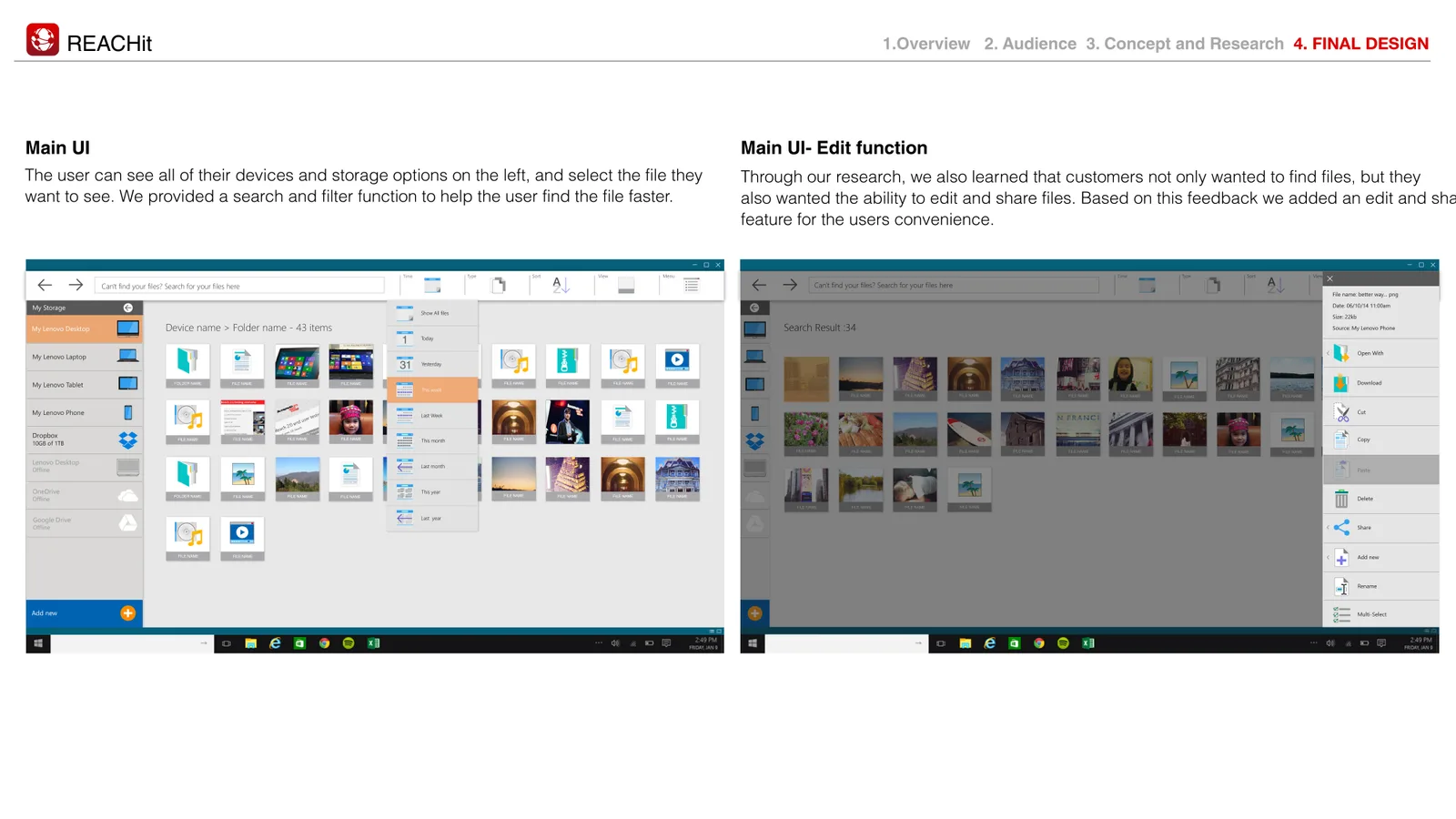Click Copy in the edit panel
Image resolution: width=1456 pixels, height=819 pixels.
click(x=1381, y=440)
